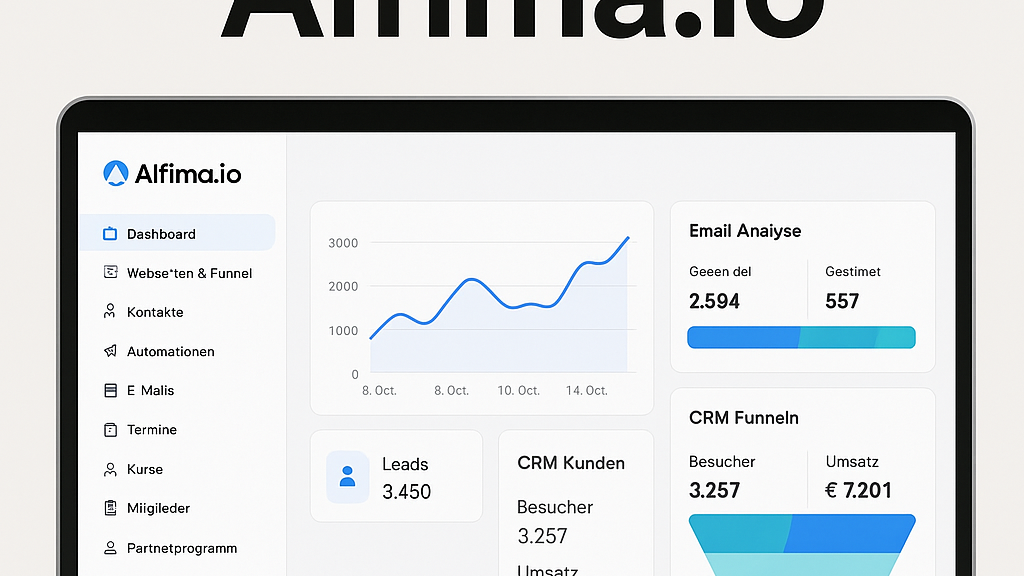The image size is (1024, 576).
Task: Click the Termine calendar icon
Action: [x=110, y=430]
